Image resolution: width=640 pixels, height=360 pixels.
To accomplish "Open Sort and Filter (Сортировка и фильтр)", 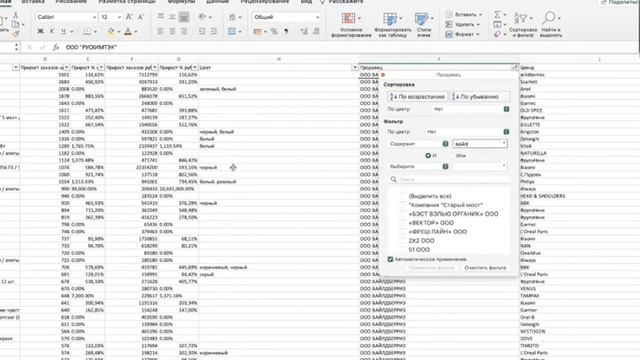I will point(523,24).
